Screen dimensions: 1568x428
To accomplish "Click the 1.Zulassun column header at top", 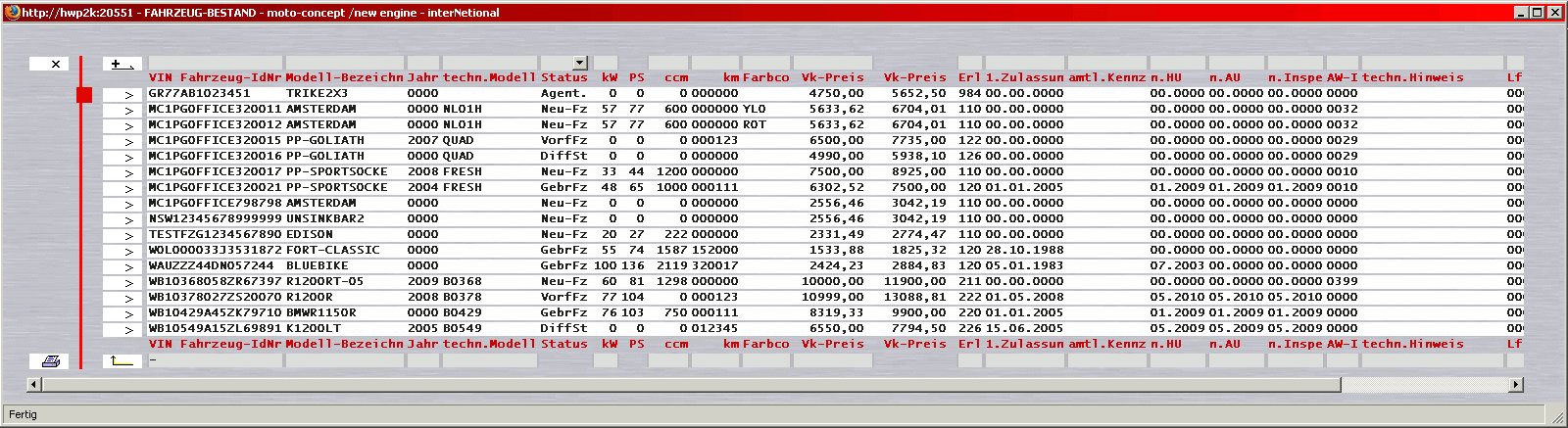I will 1024,77.
